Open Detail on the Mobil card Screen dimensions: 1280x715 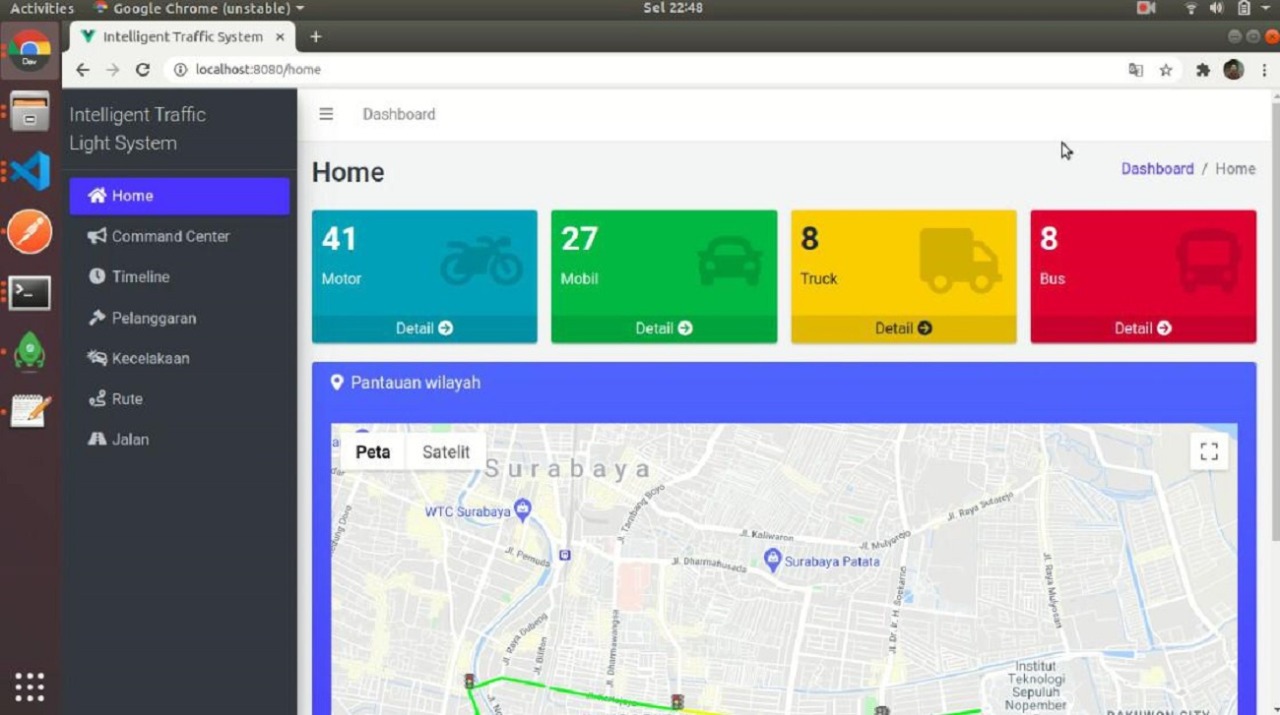pyautogui.click(x=663, y=328)
